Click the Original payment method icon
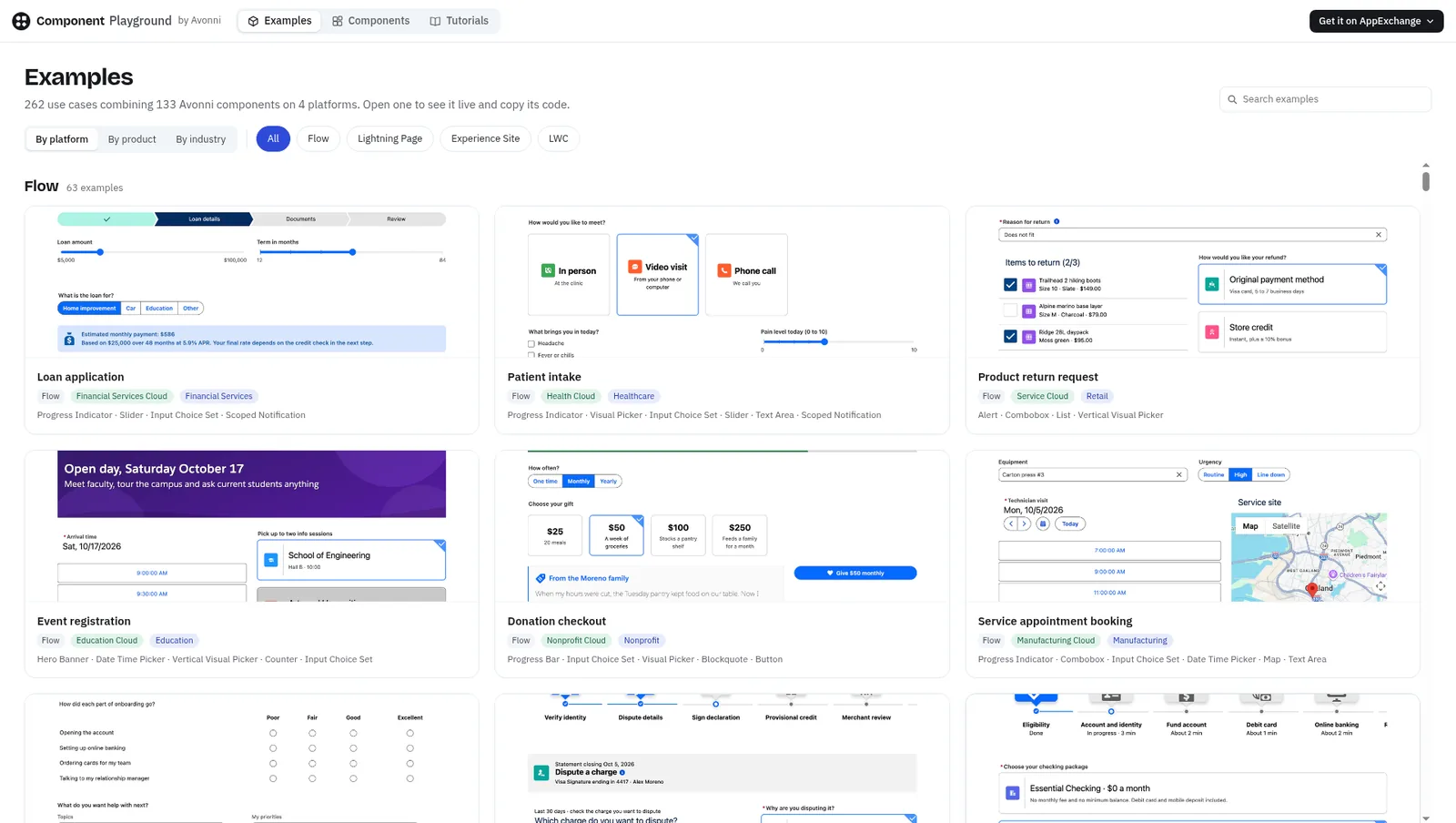The height and width of the screenshot is (823, 1456). (1212, 284)
